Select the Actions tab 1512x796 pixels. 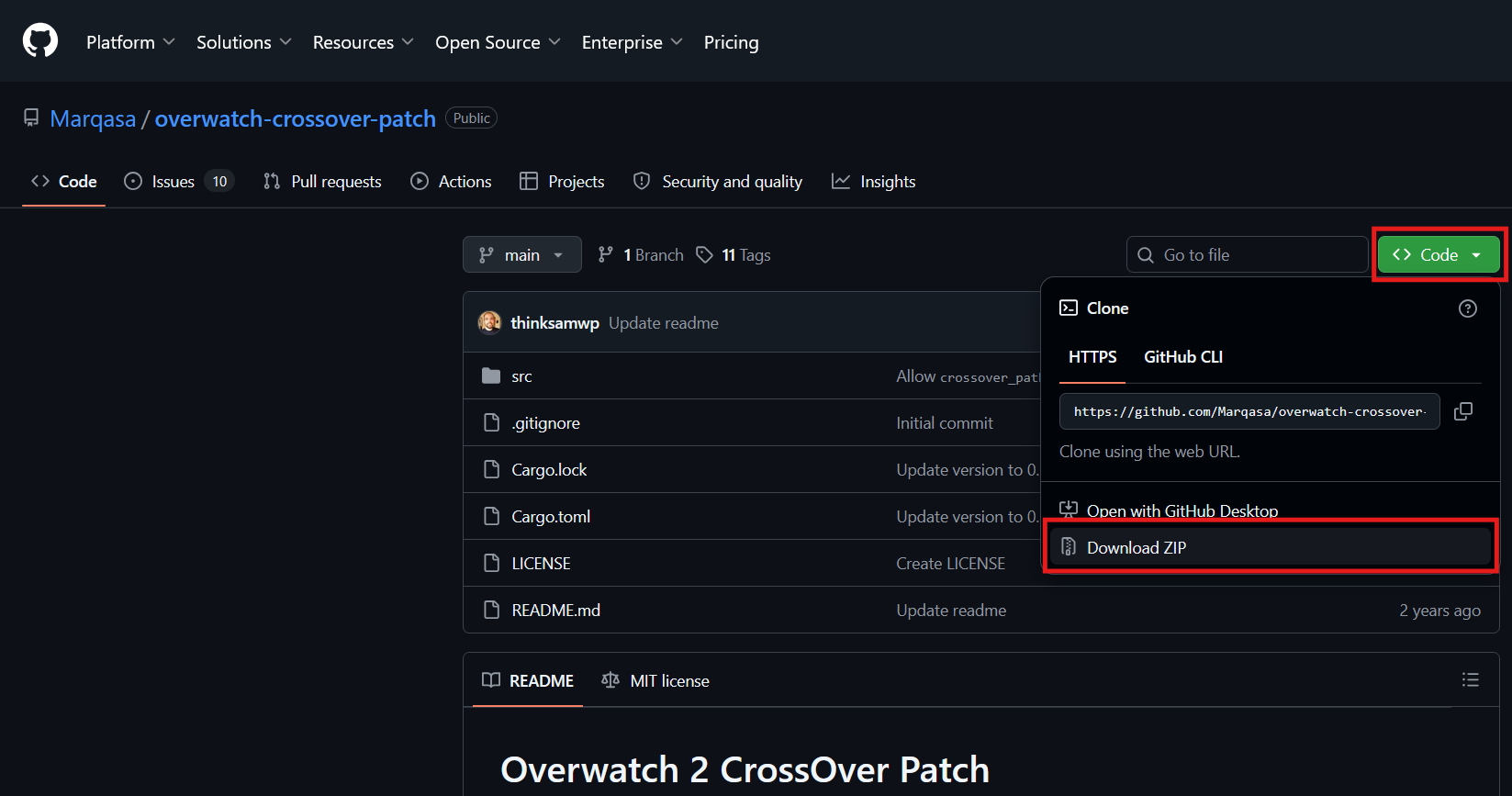point(451,182)
